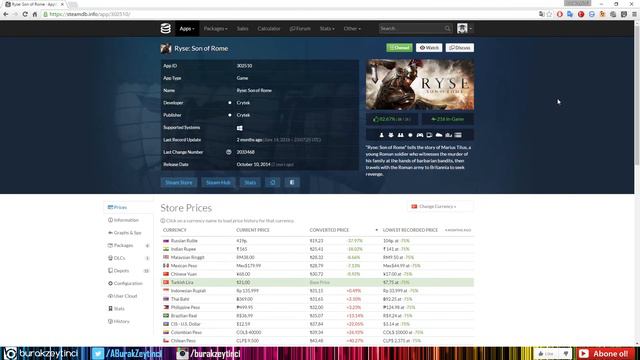Viewport: 640px width, 360px height.
Task: Open the user avatar account menu
Action: click(x=464, y=28)
